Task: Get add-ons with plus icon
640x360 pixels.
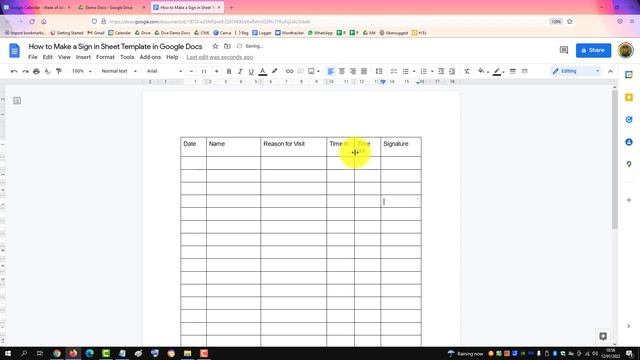Action: pos(629,200)
